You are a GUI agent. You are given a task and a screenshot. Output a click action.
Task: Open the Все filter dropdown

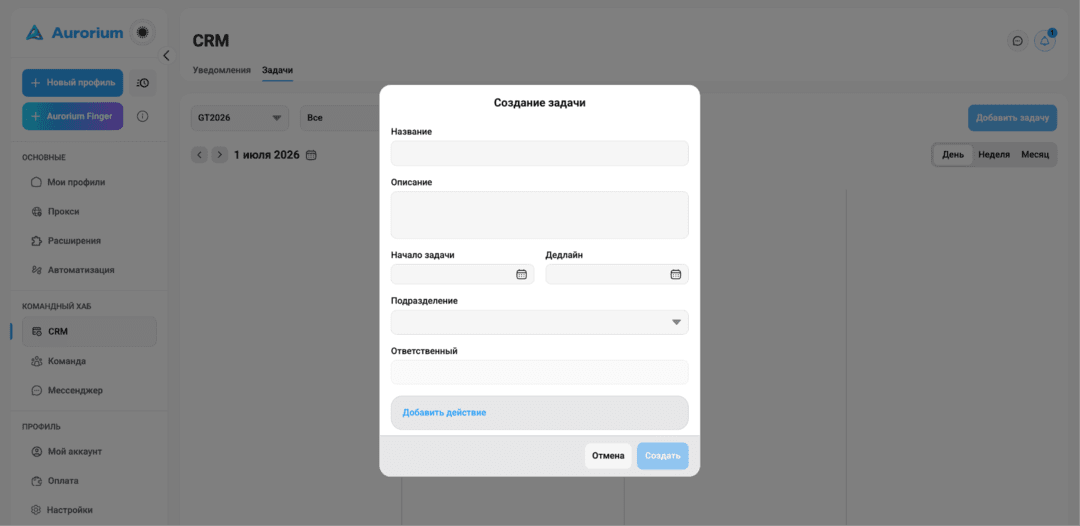pos(340,118)
